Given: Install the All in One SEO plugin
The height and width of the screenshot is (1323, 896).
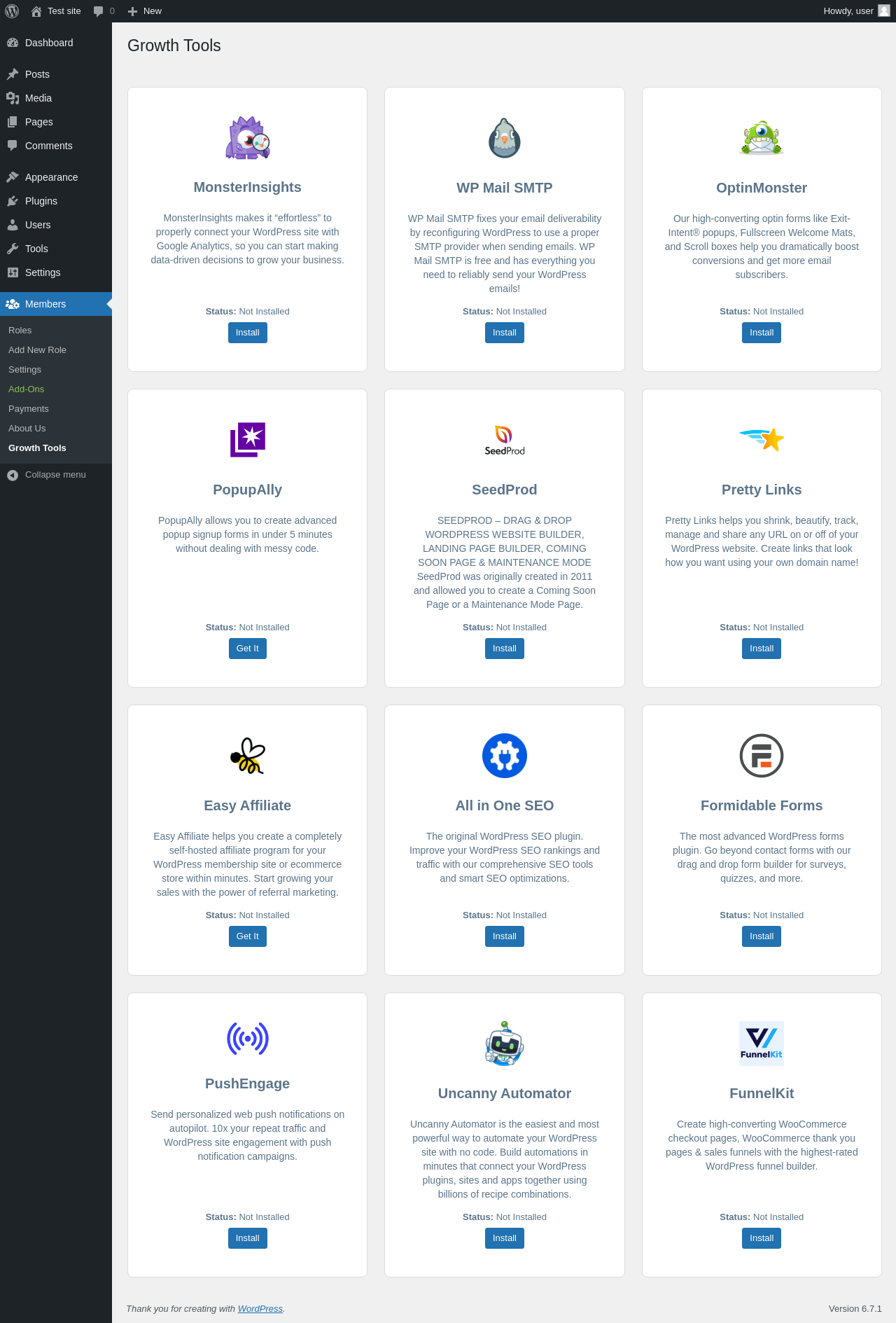Looking at the screenshot, I should (505, 936).
